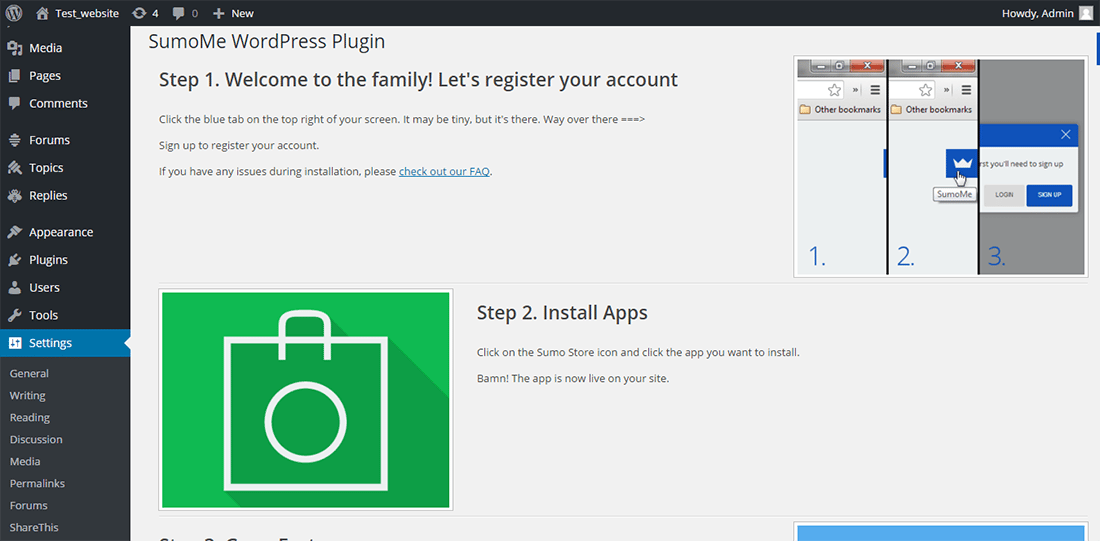Open Media settings submenu link
Screen dimensions: 1100x541
click(25, 461)
